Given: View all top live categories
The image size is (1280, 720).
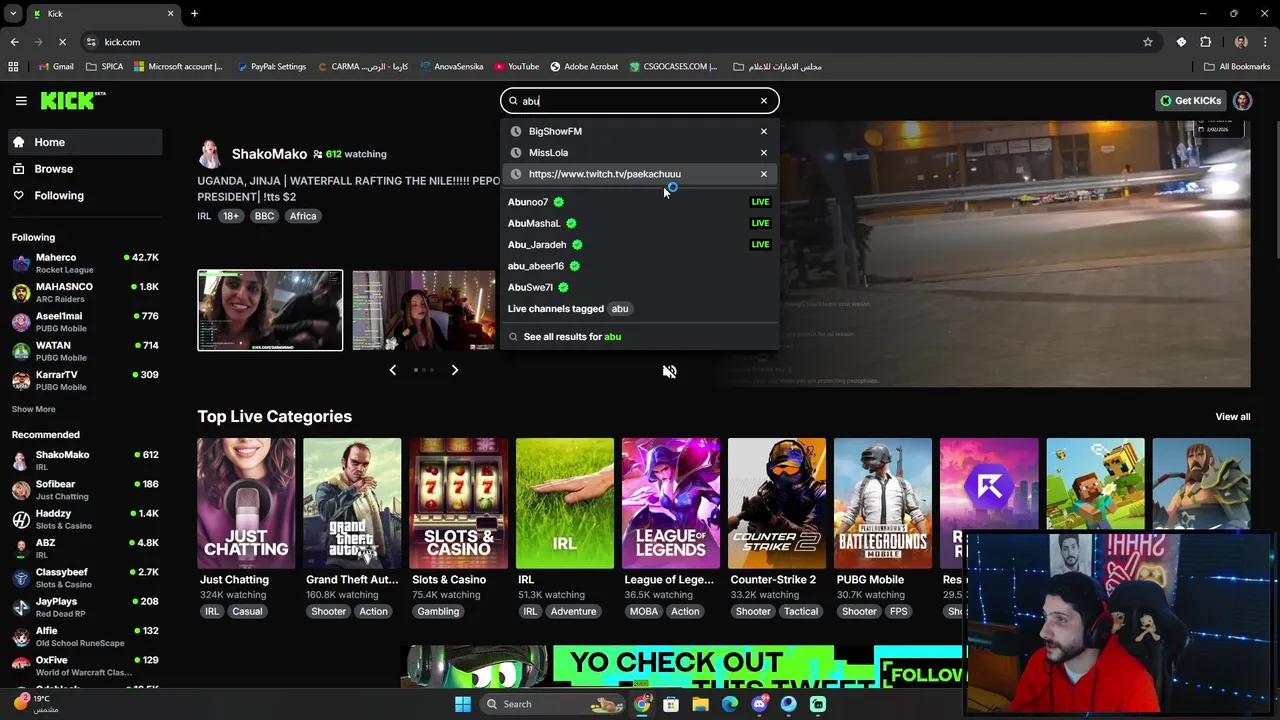Looking at the screenshot, I should pos(1232,417).
